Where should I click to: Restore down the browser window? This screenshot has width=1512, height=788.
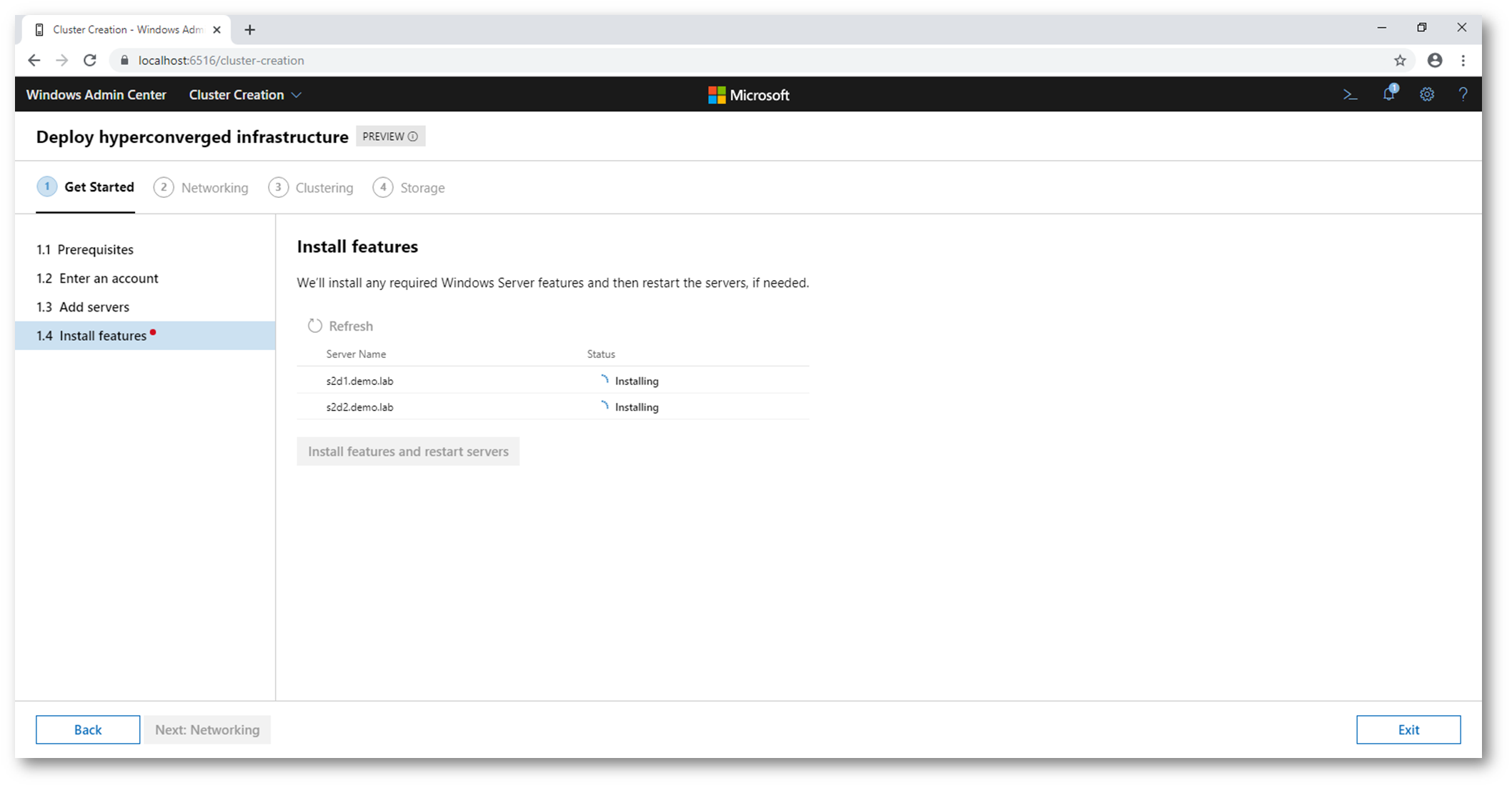point(1422,28)
